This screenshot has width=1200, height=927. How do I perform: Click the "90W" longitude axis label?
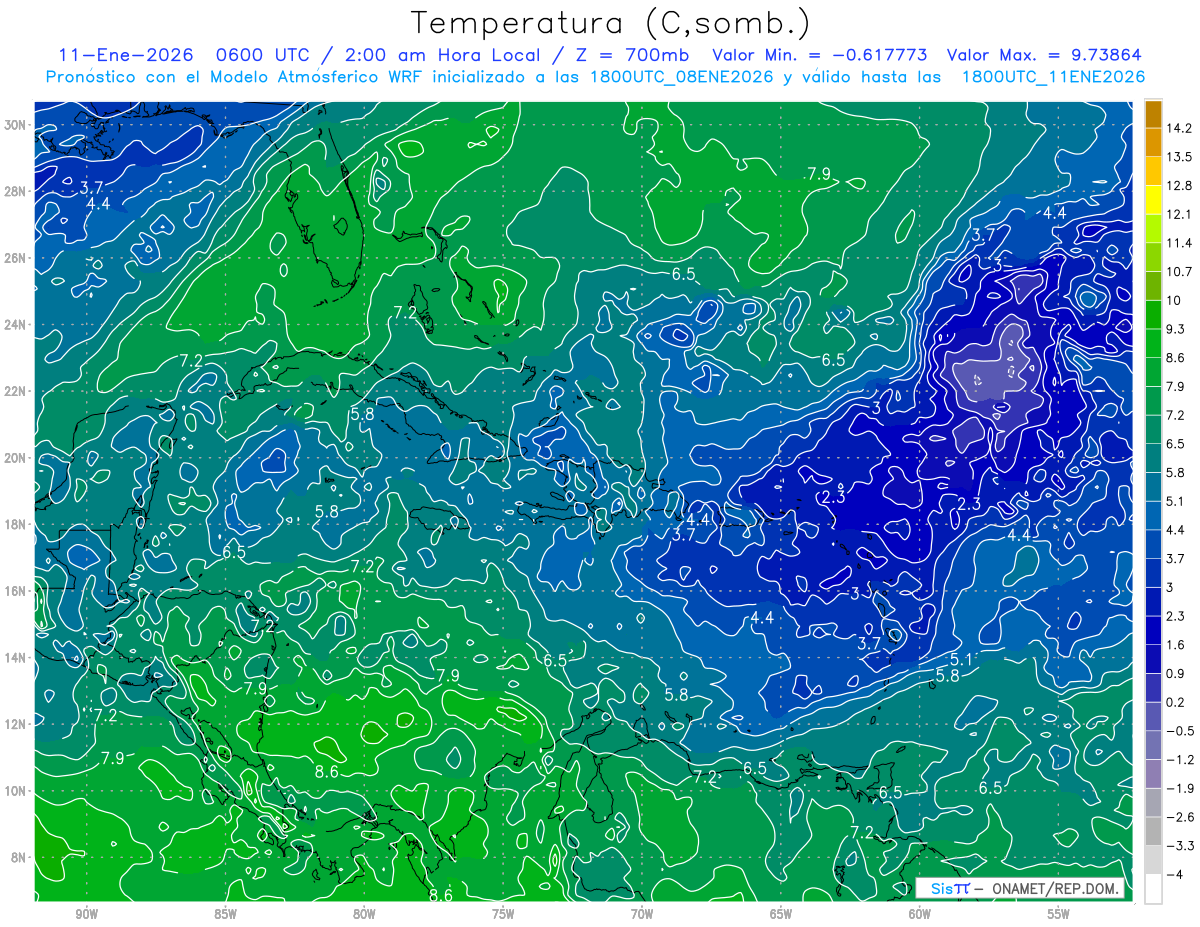point(87,915)
